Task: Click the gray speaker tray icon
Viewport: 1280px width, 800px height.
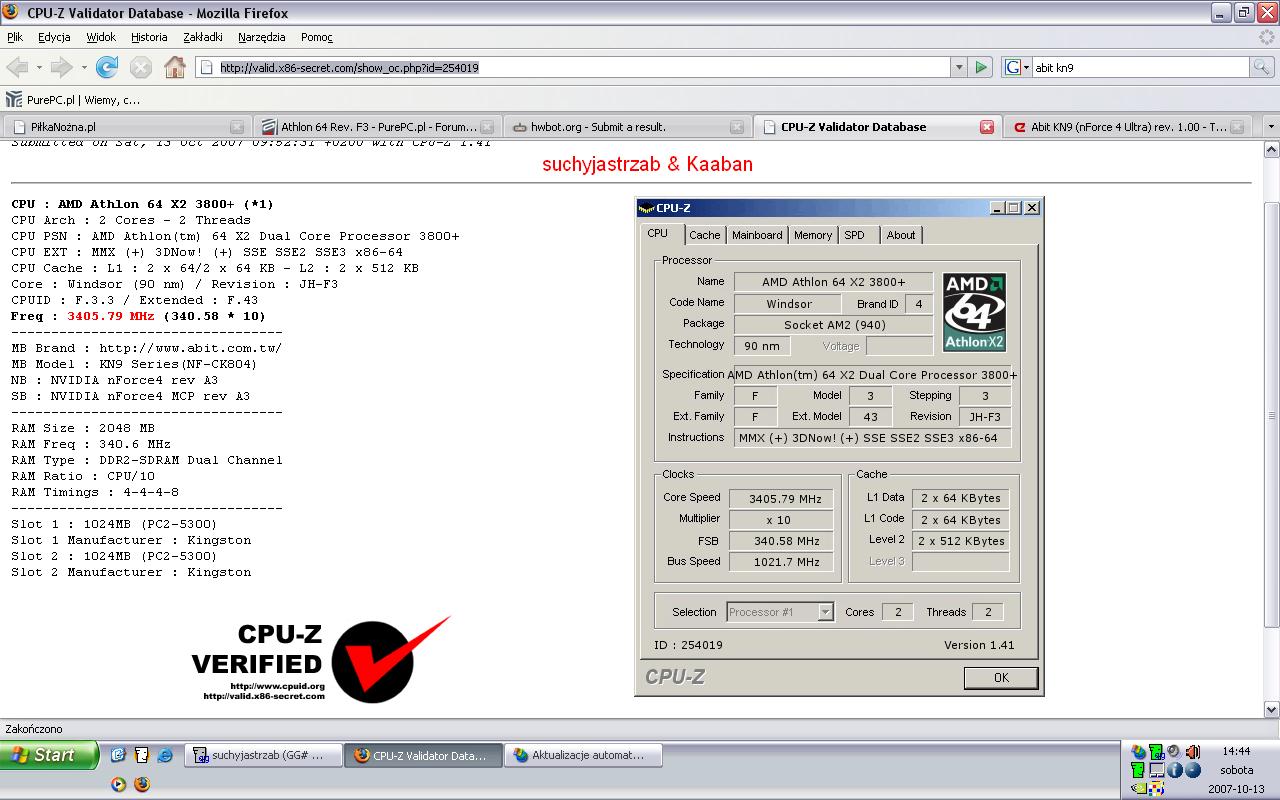Action: tap(1174, 751)
